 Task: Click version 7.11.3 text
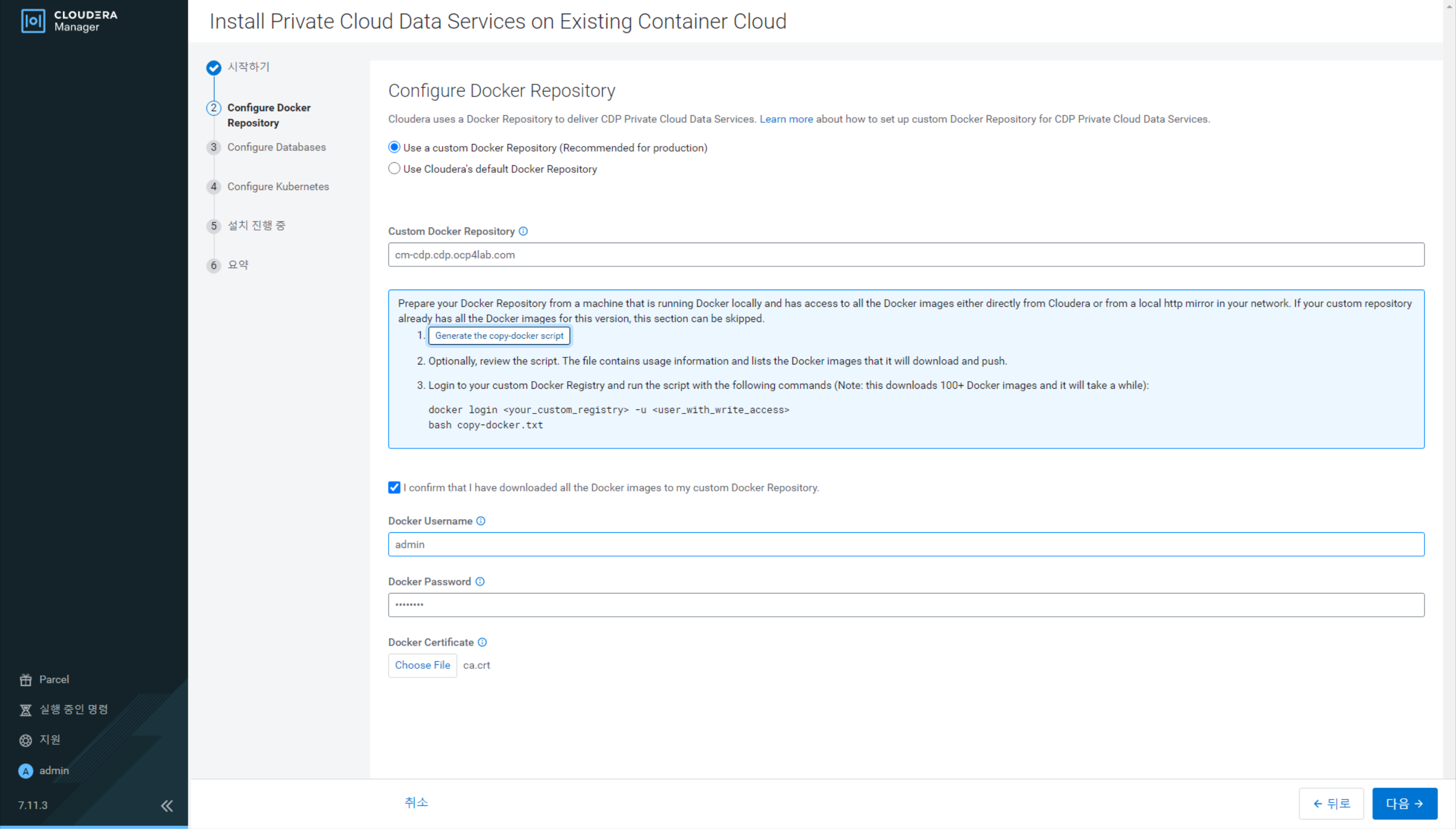33,805
